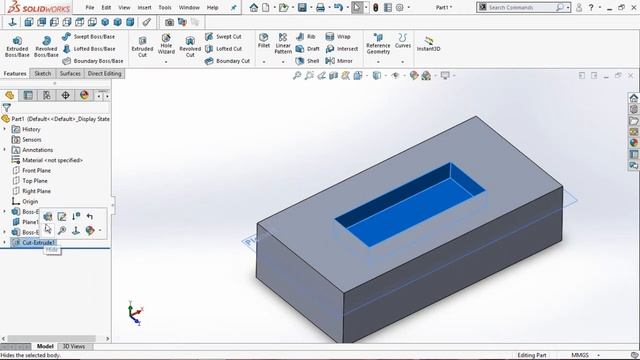This screenshot has width=640, height=360.
Task: Switch to the Direct Editing tab
Action: point(104,74)
